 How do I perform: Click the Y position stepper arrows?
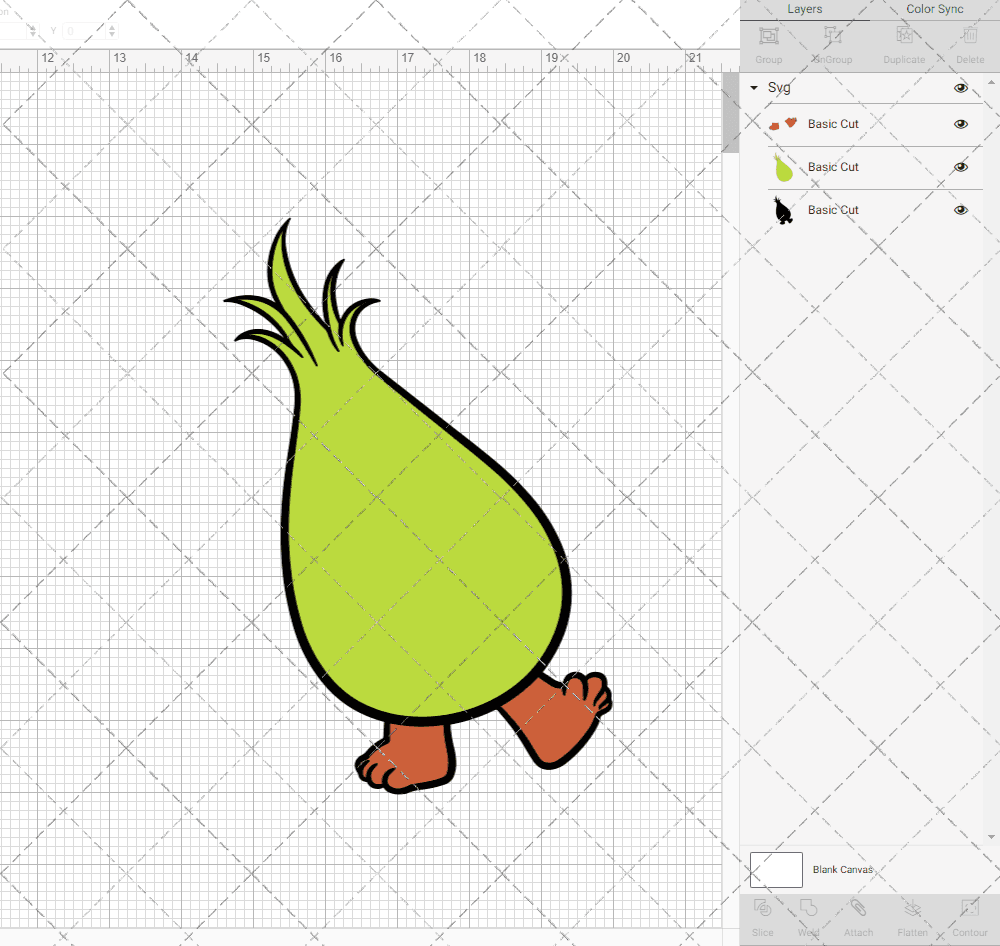[x=112, y=31]
